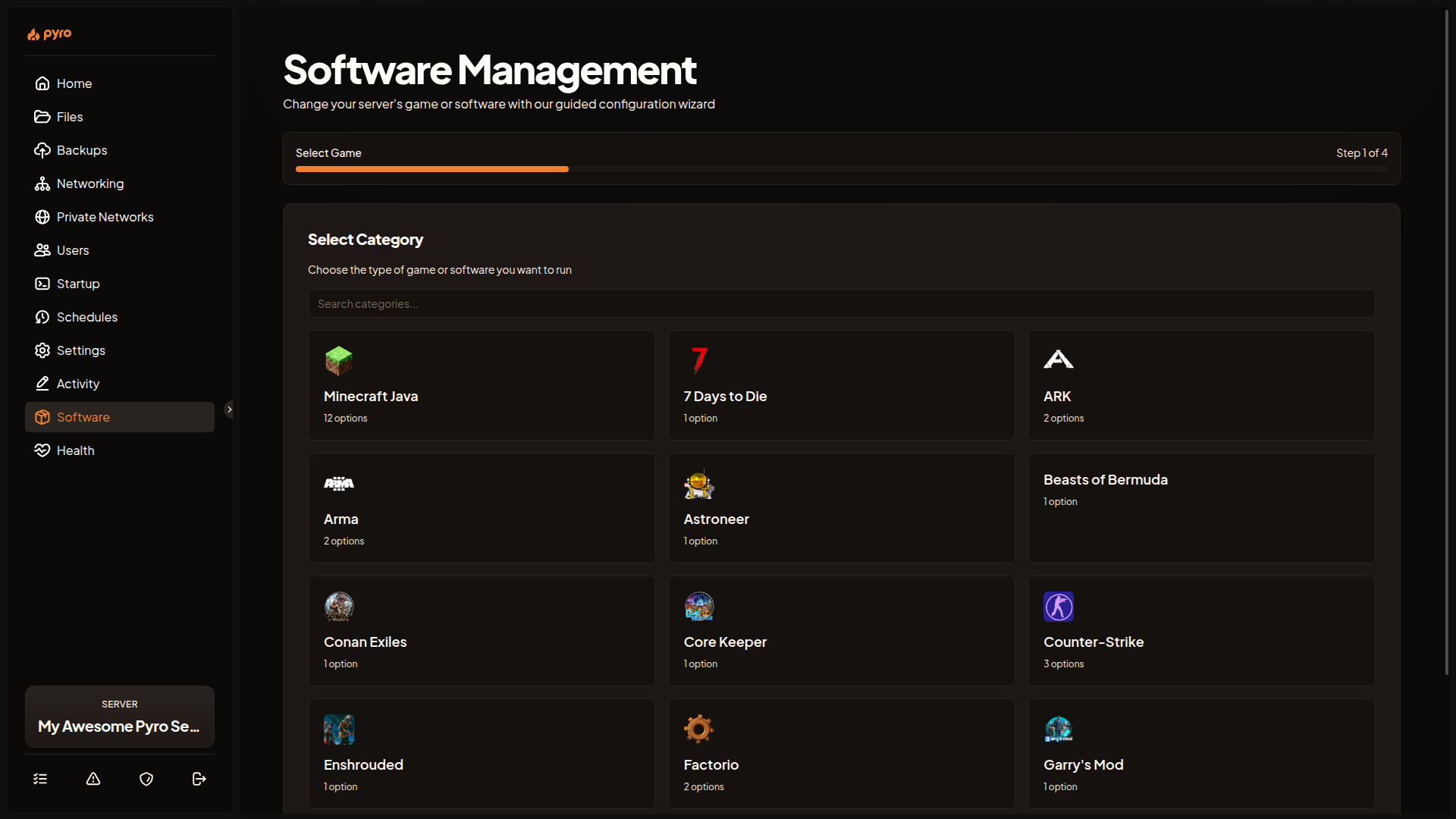Click the Home house icon

42,83
